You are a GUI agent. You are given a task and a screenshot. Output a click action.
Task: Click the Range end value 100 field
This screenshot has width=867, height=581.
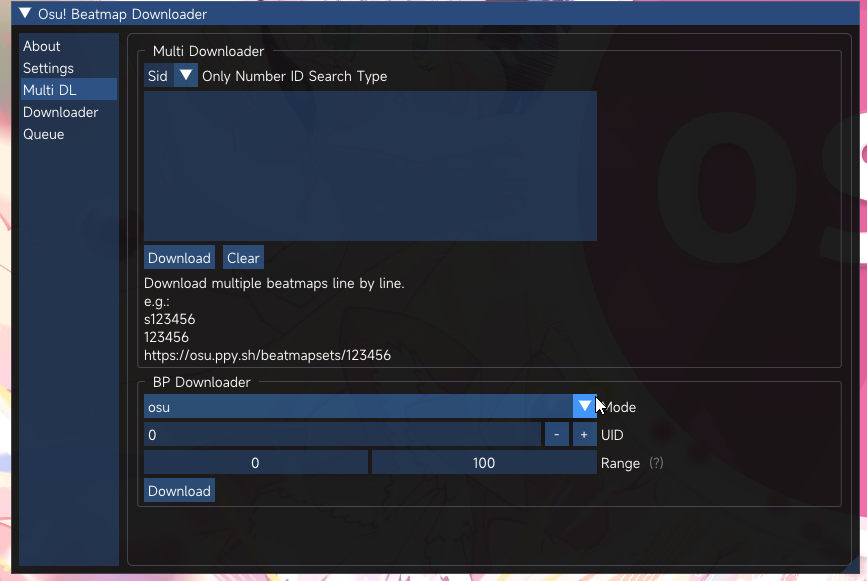[x=484, y=463]
